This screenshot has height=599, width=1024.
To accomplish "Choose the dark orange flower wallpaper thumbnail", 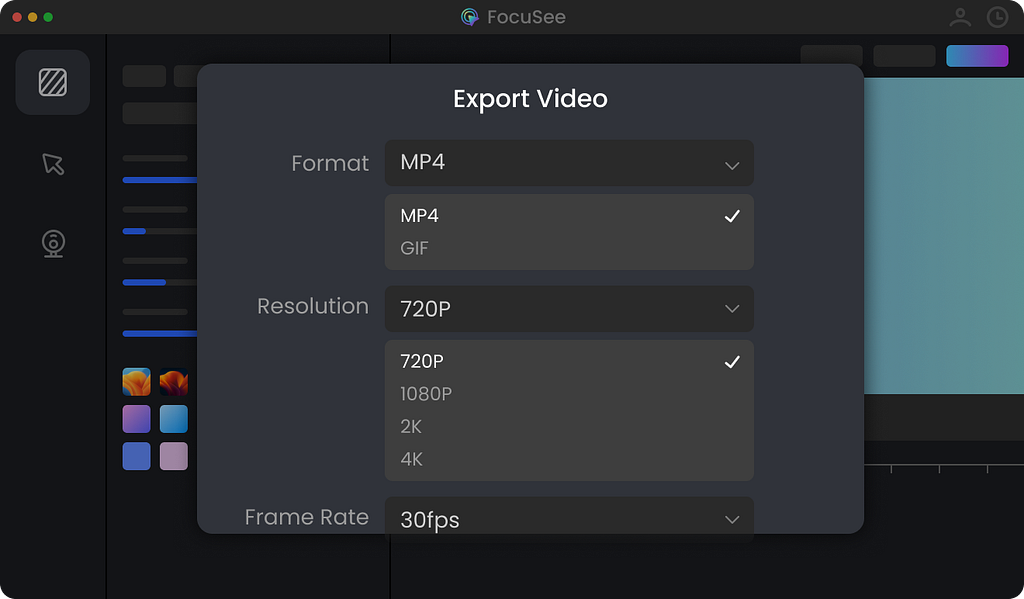I will click(174, 382).
